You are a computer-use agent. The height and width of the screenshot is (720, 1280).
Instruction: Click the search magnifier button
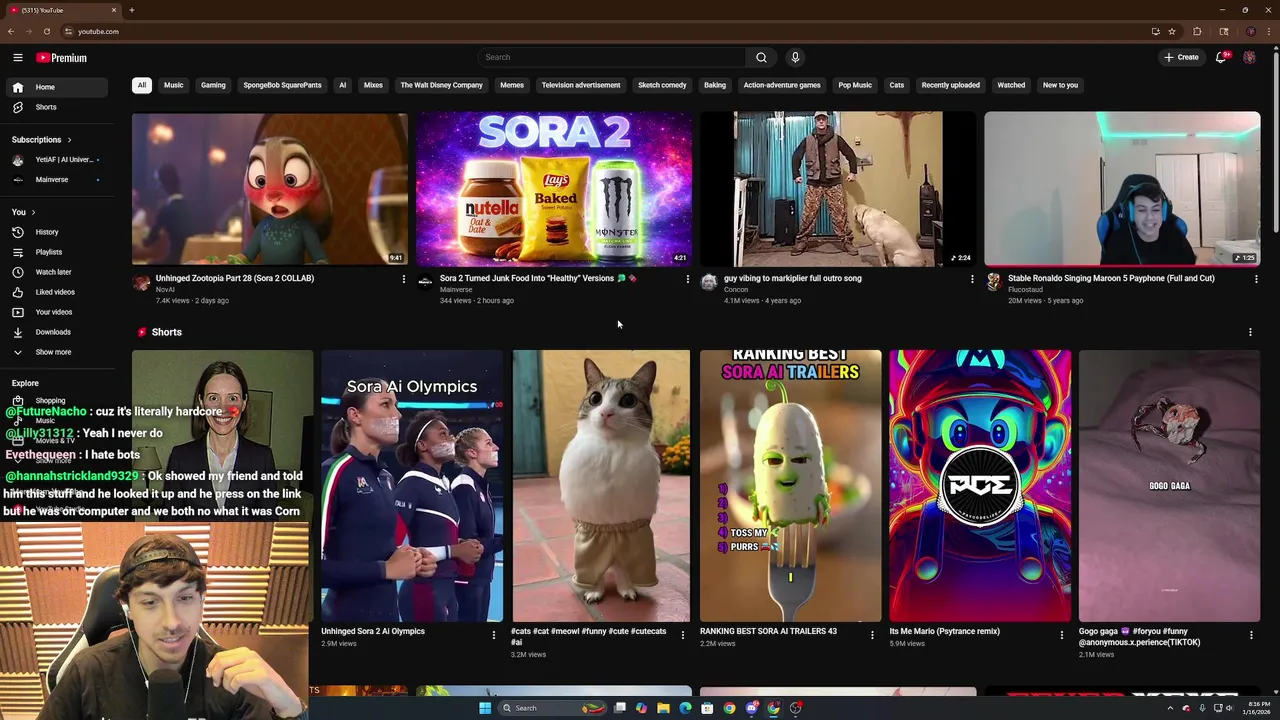[761, 57]
